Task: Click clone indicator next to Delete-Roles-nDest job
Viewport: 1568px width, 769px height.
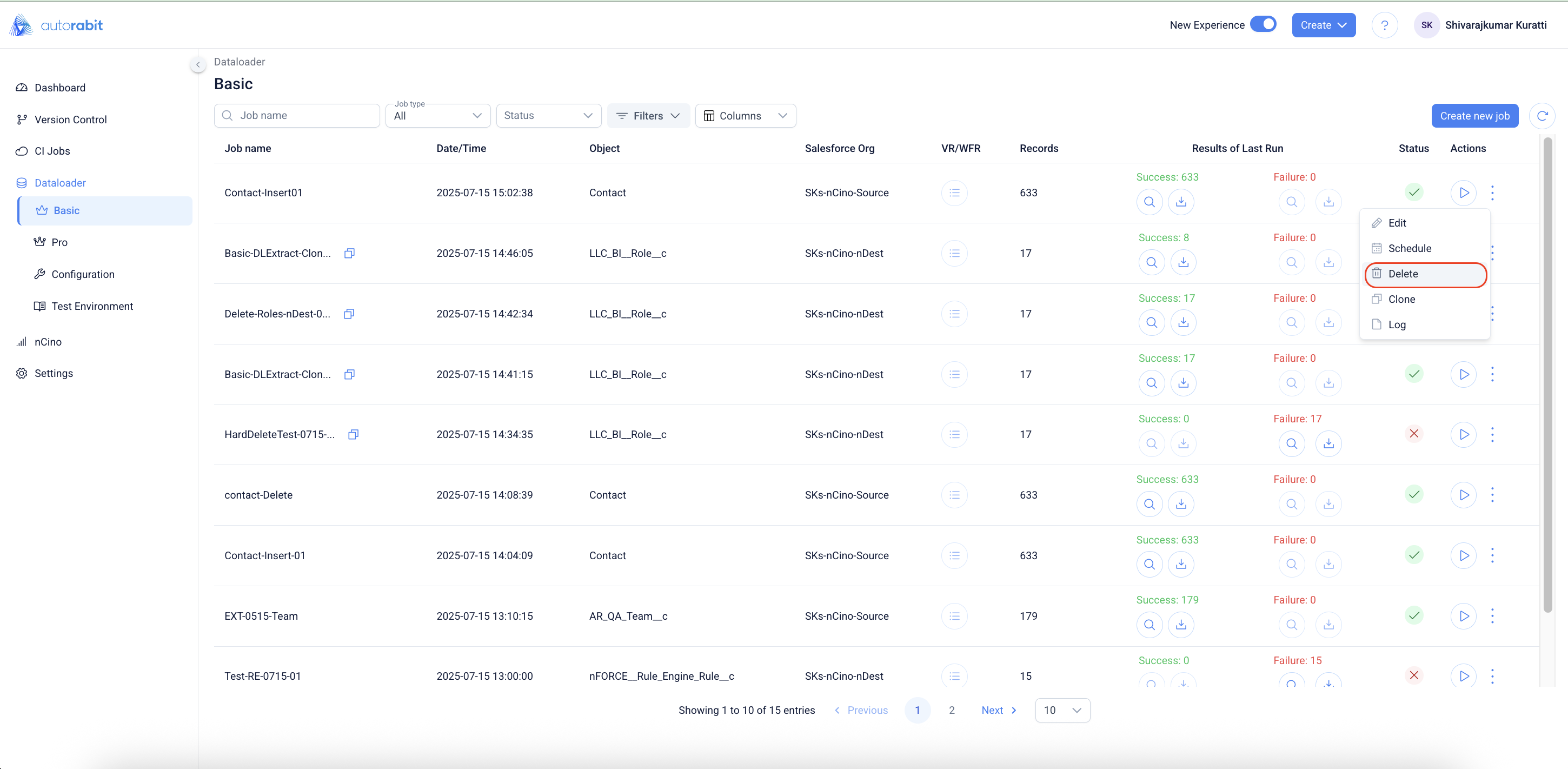Action: click(349, 314)
